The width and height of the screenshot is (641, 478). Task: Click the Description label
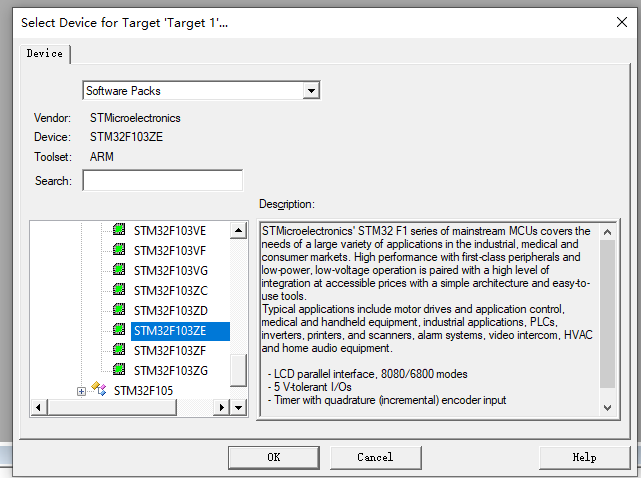coord(287,204)
